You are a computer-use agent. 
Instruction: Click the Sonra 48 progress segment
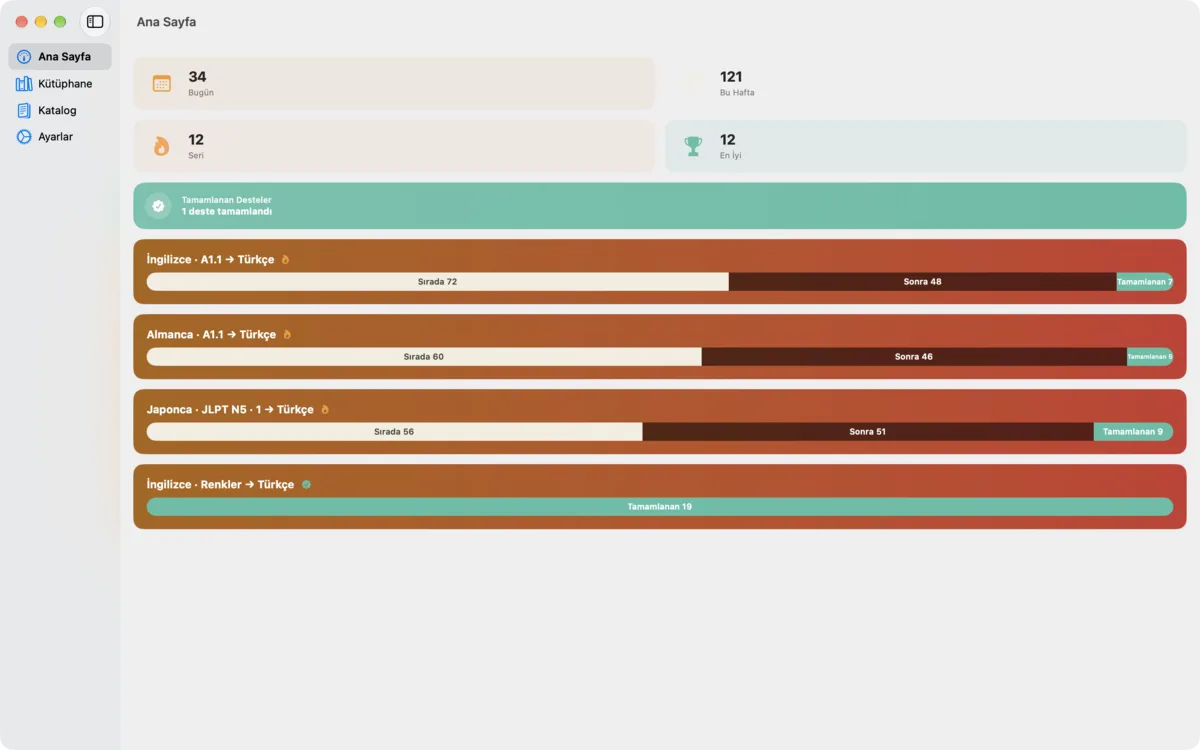[x=923, y=282]
